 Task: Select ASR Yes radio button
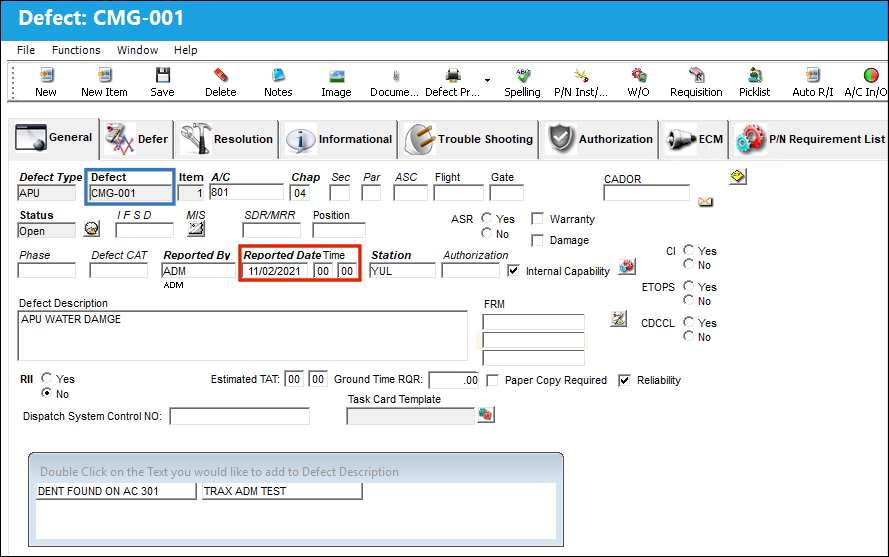pyautogui.click(x=486, y=218)
